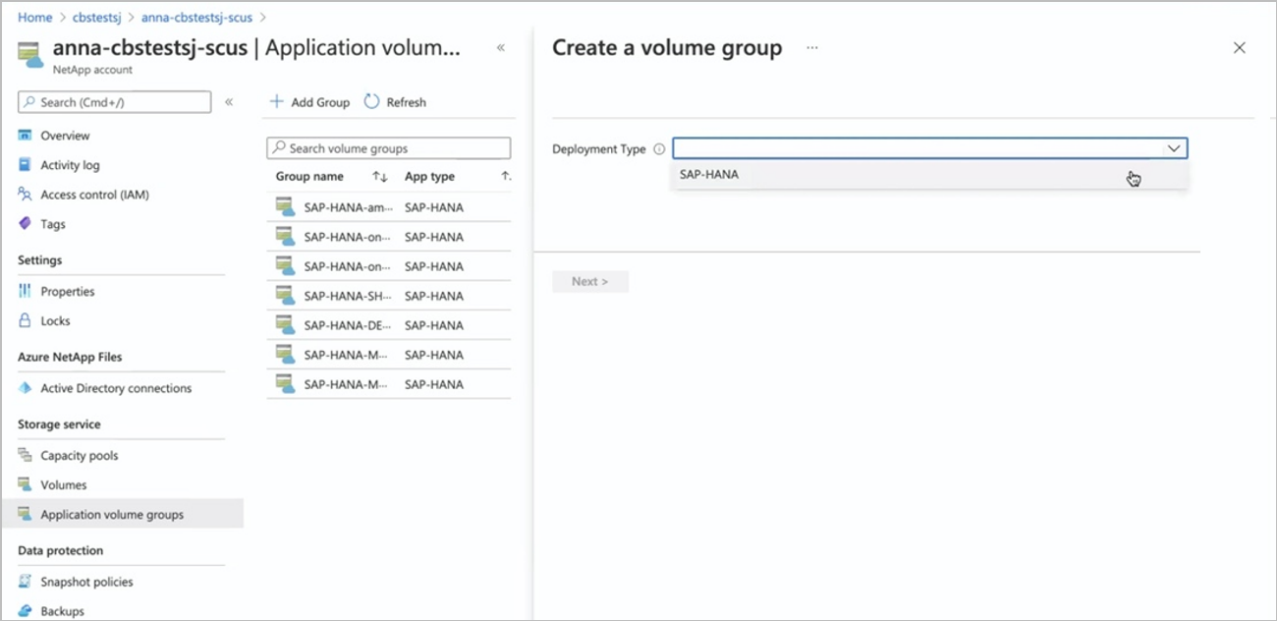Go to Overview in the sidebar
The image size is (1277, 621).
pos(65,136)
